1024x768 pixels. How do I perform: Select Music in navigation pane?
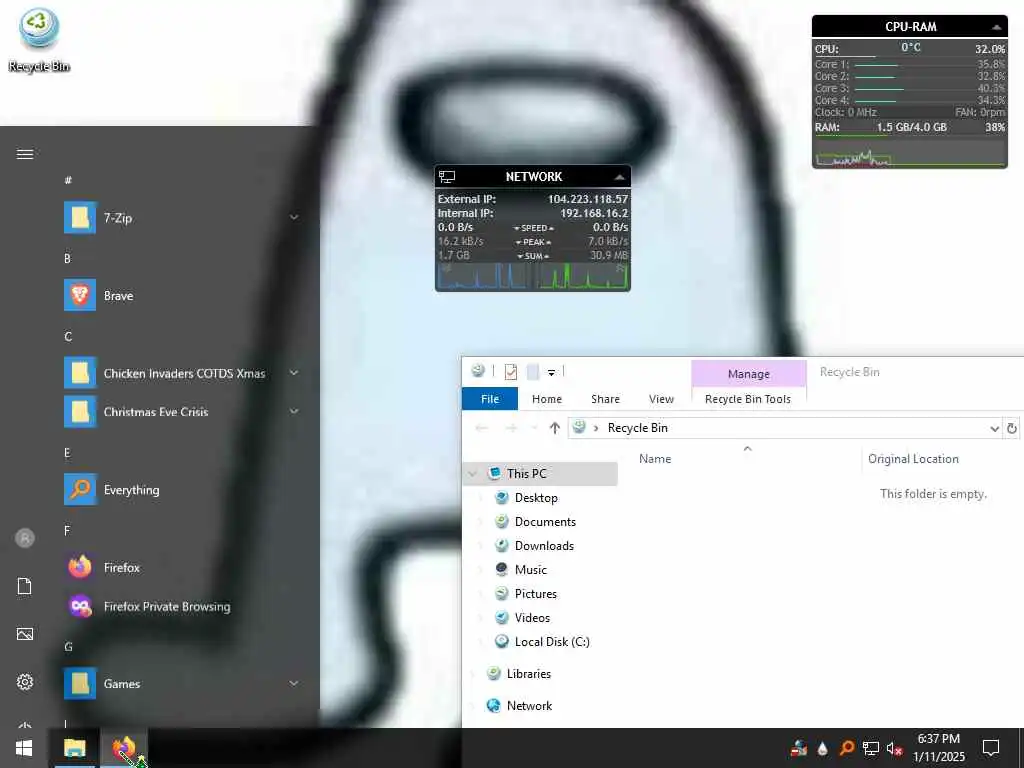pos(530,569)
